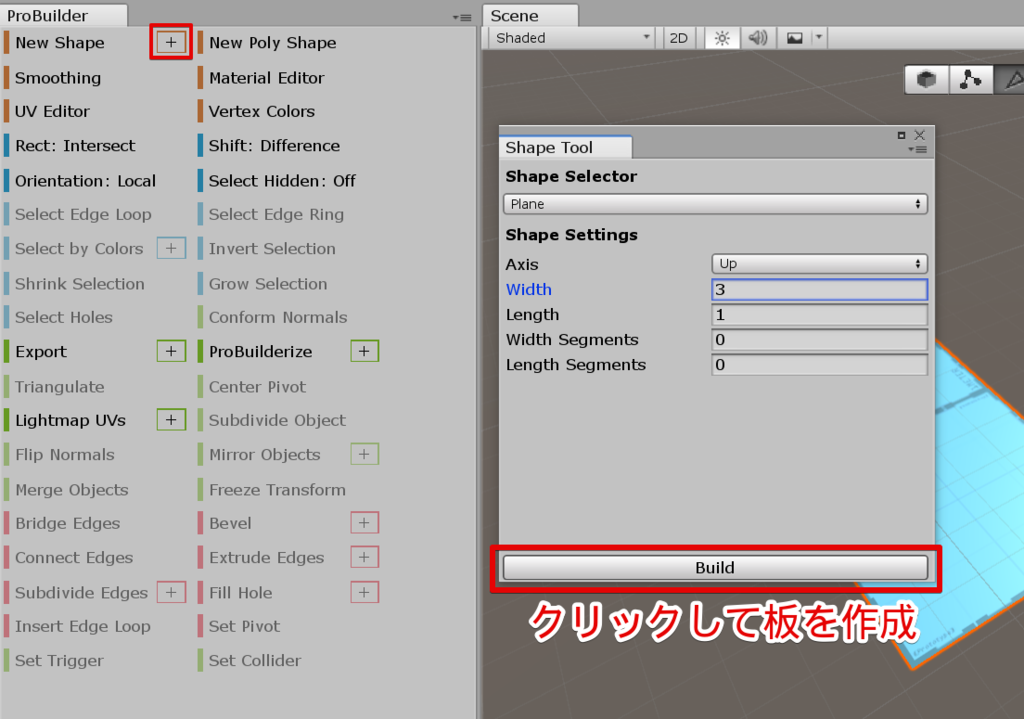Open Export options plus icon

coord(171,351)
